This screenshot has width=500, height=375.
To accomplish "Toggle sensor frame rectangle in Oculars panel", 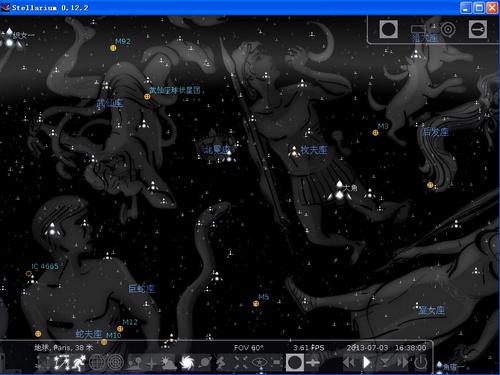I will pos(418,29).
